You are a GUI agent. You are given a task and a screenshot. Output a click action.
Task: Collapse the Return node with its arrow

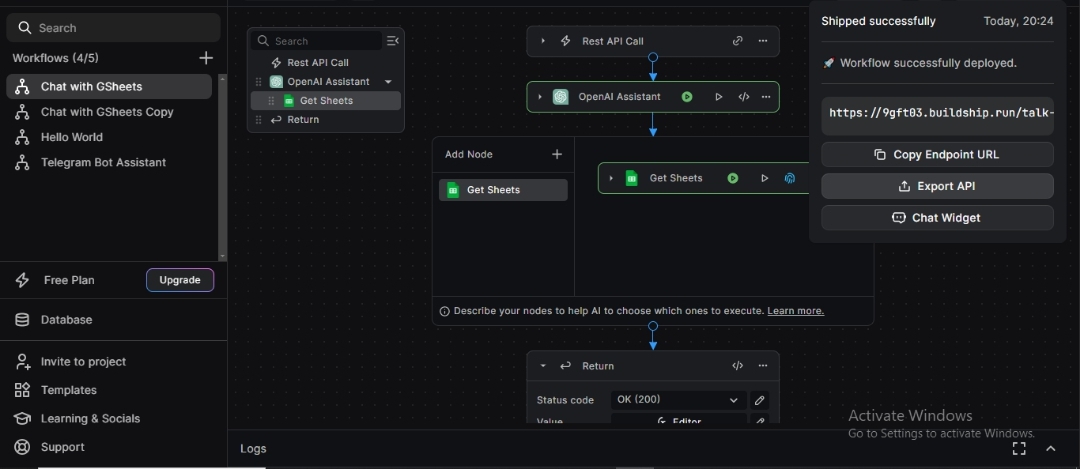543,366
